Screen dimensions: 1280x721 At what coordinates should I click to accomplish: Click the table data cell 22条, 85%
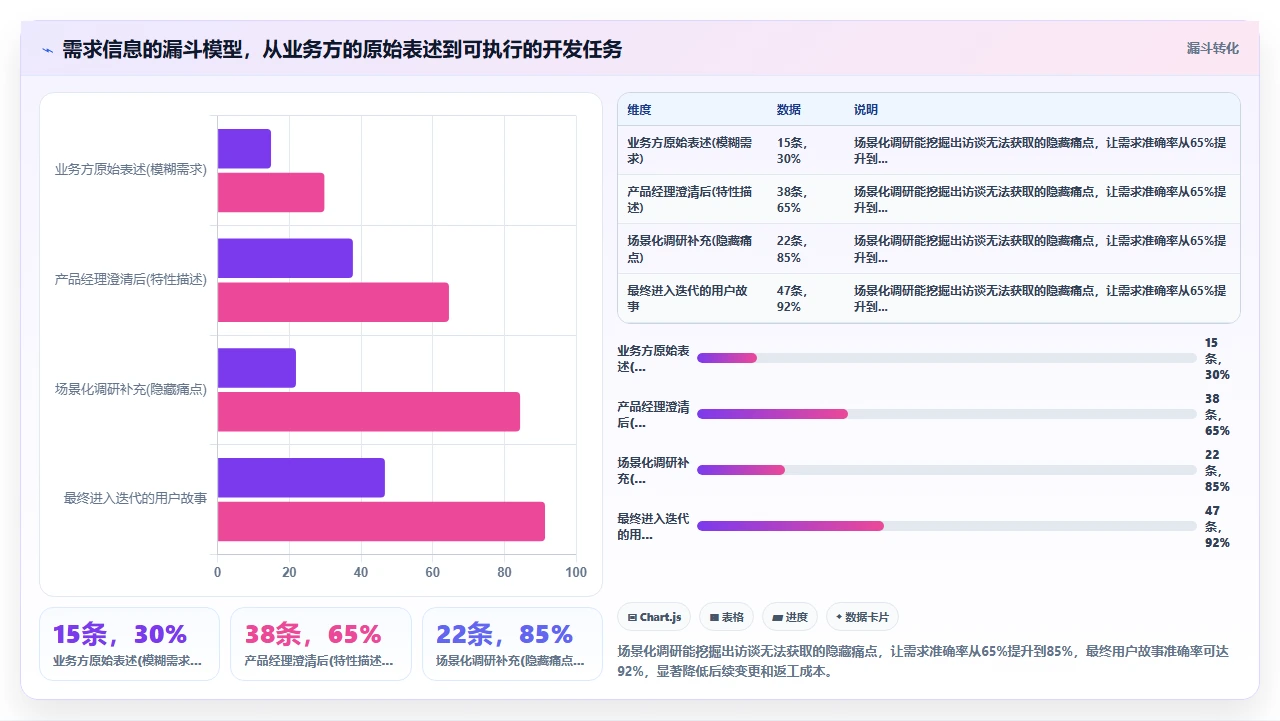coord(805,249)
